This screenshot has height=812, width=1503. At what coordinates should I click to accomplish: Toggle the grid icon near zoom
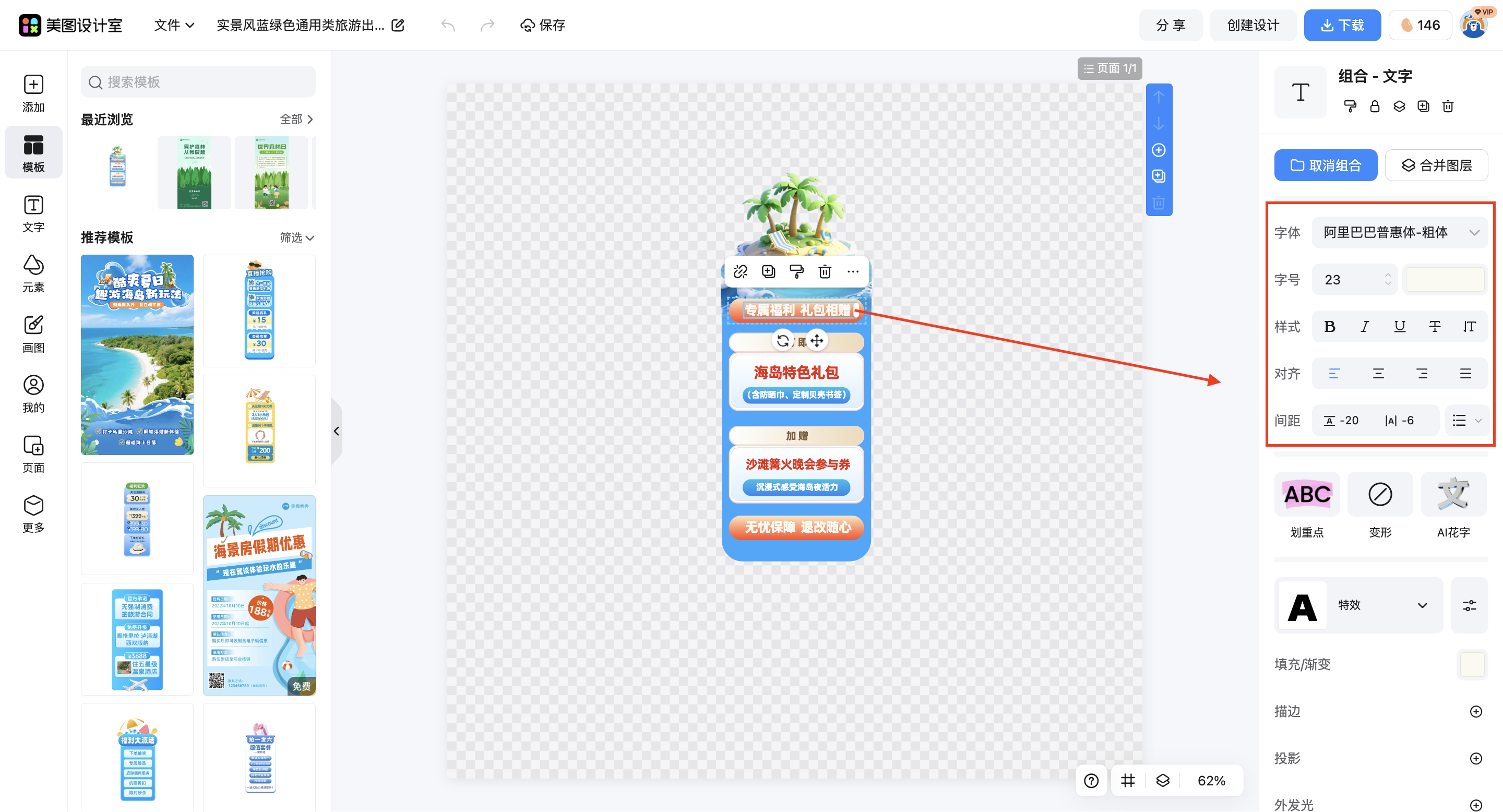pos(1127,781)
